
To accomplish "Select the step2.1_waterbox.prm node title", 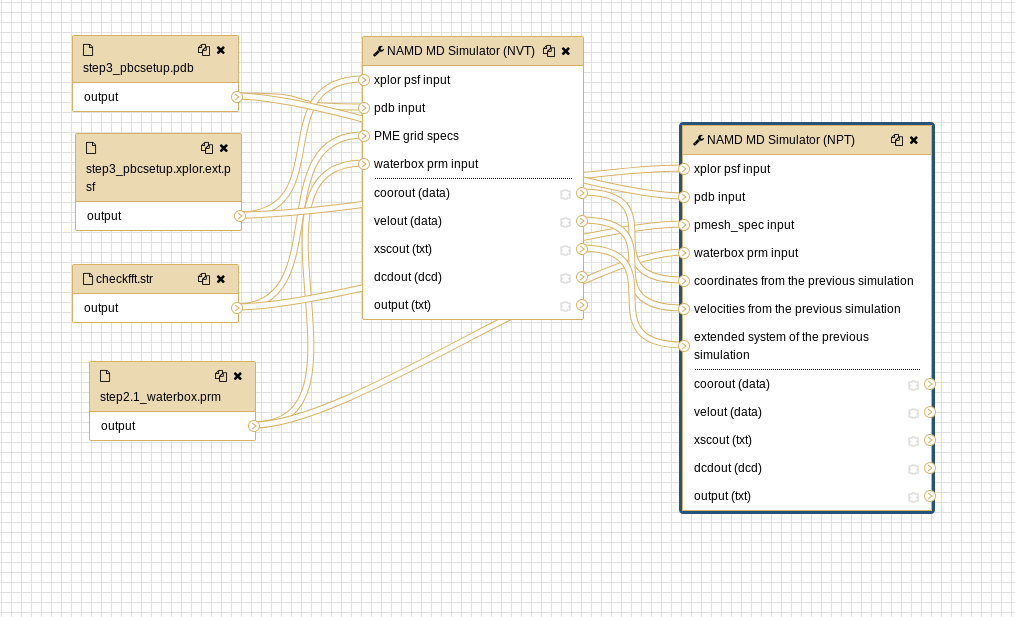I will coord(172,387).
